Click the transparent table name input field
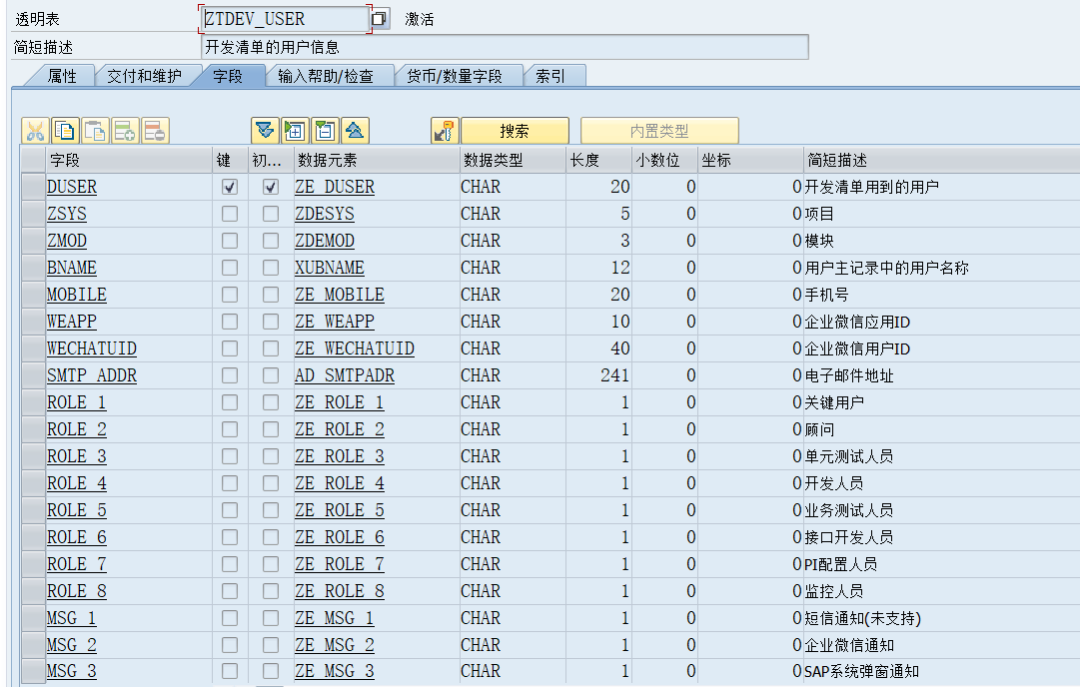1080x687 pixels. point(285,19)
